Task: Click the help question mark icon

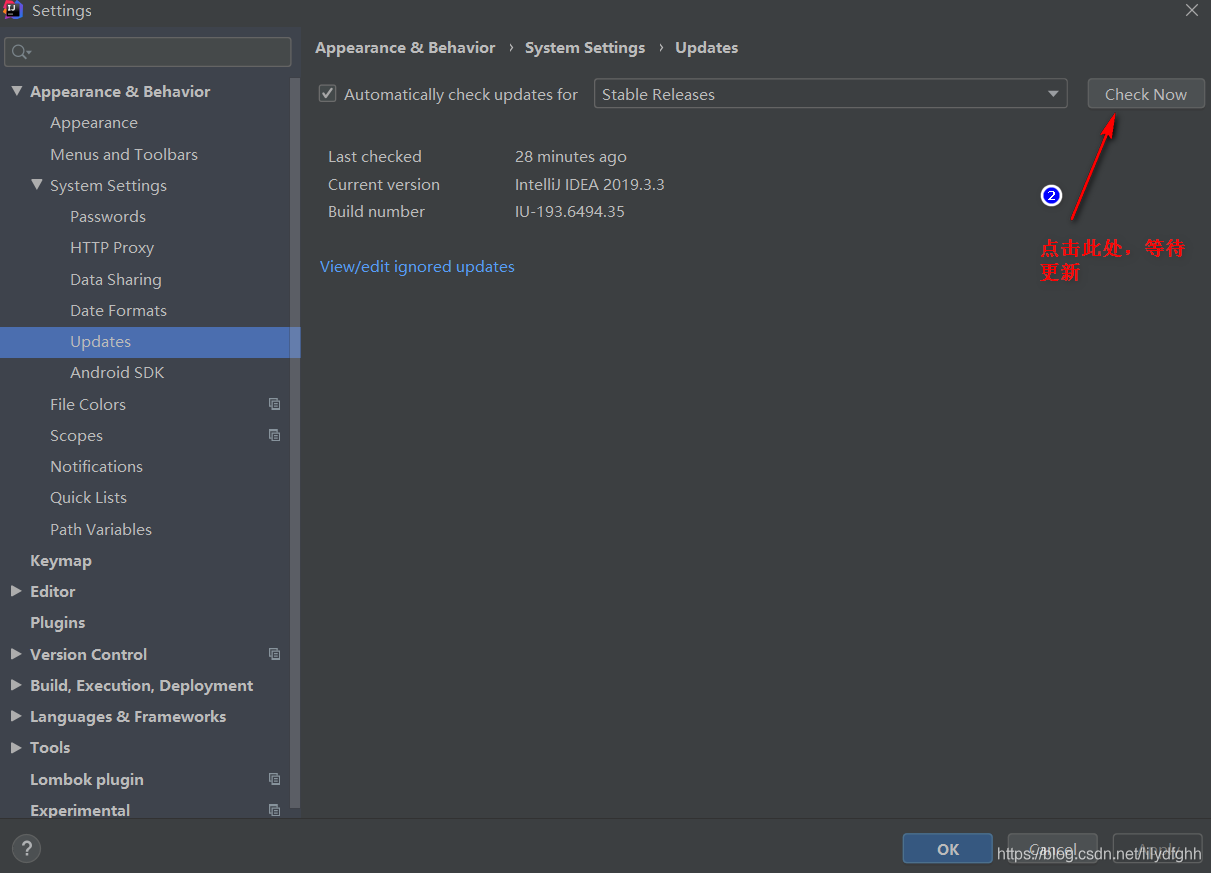Action: coord(26,849)
